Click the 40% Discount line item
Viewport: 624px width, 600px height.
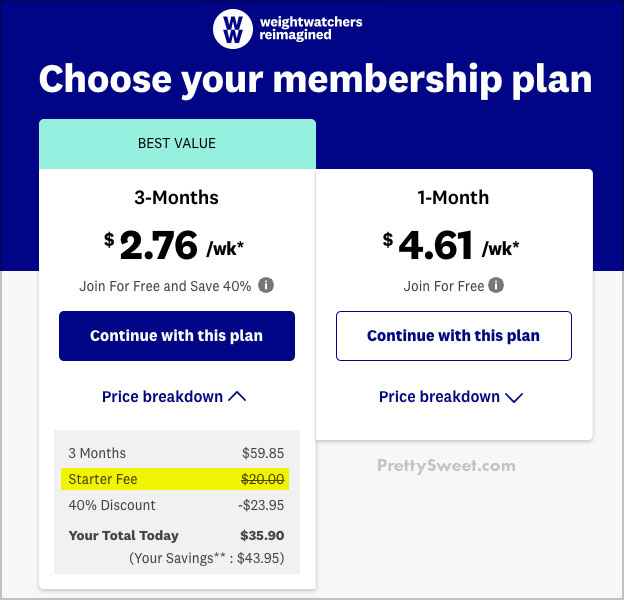tap(176, 505)
